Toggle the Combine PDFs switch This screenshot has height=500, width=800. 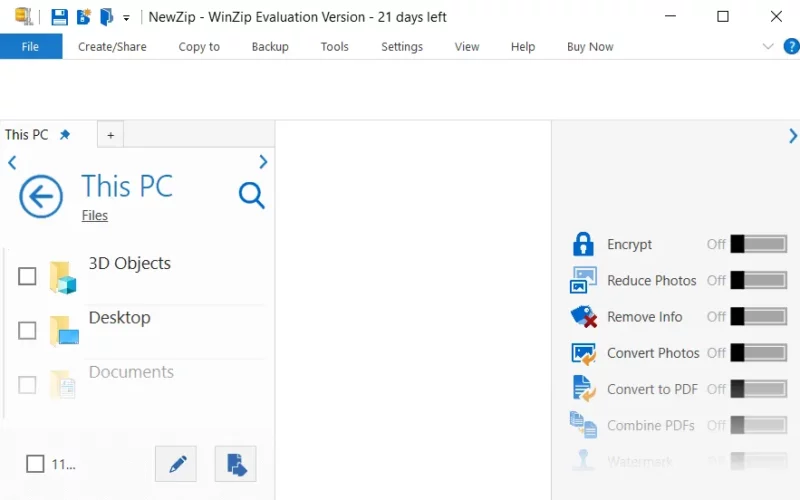click(759, 425)
